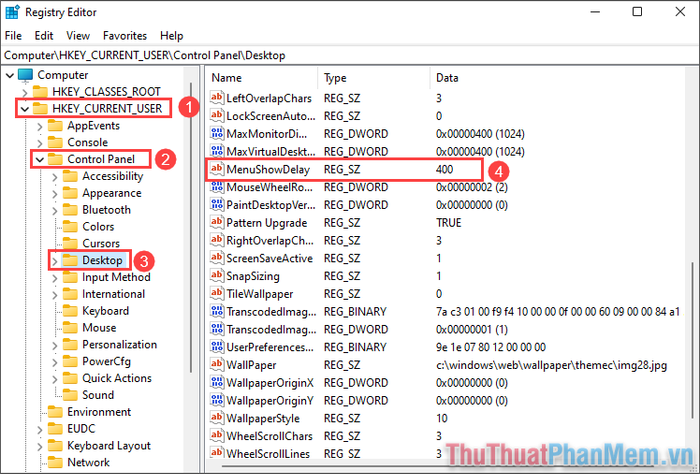Click the WallpaperStyle data value 10
The height and width of the screenshot is (474, 700).
coord(442,419)
